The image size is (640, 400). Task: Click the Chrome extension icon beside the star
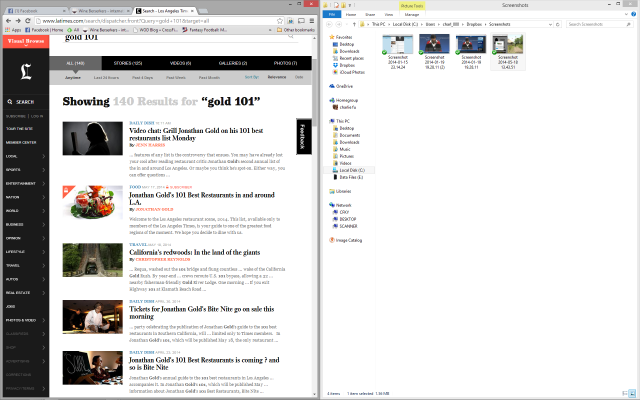[291, 21]
